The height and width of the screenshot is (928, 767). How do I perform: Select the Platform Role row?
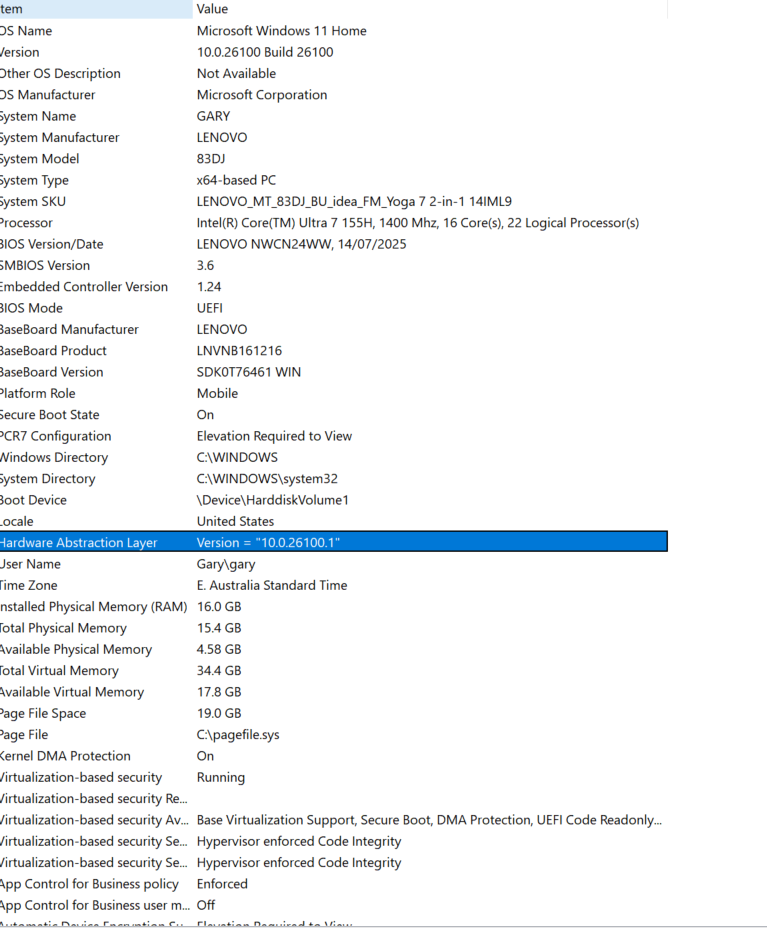(334, 393)
